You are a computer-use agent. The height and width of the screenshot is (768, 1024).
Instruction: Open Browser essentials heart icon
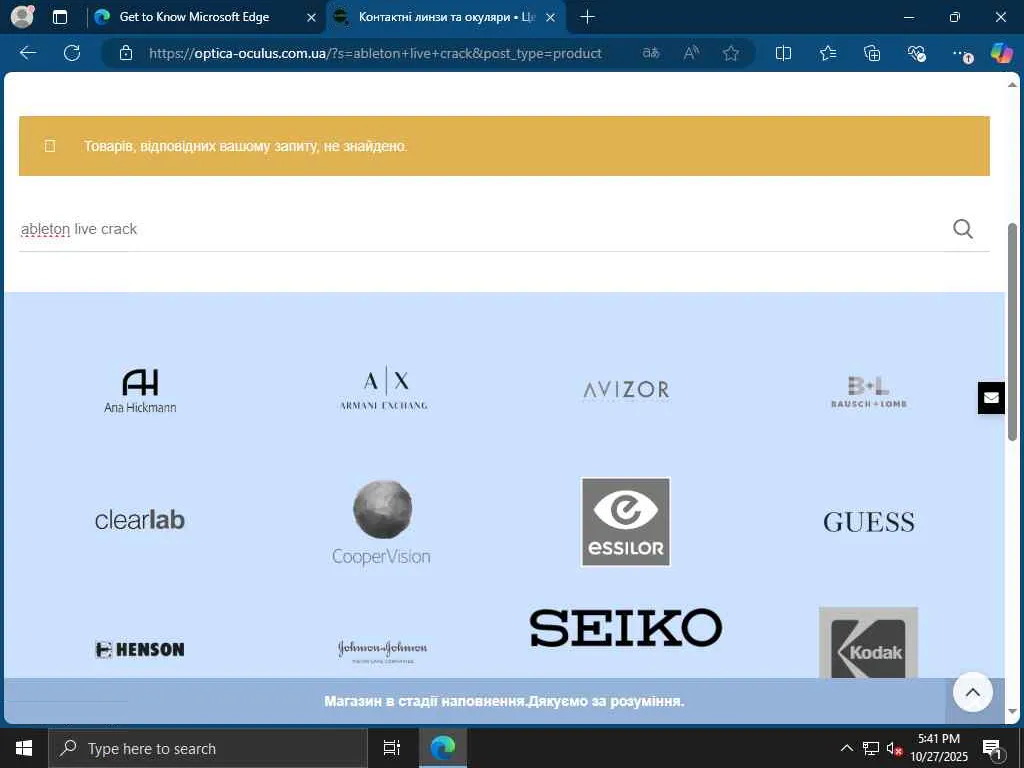click(916, 53)
